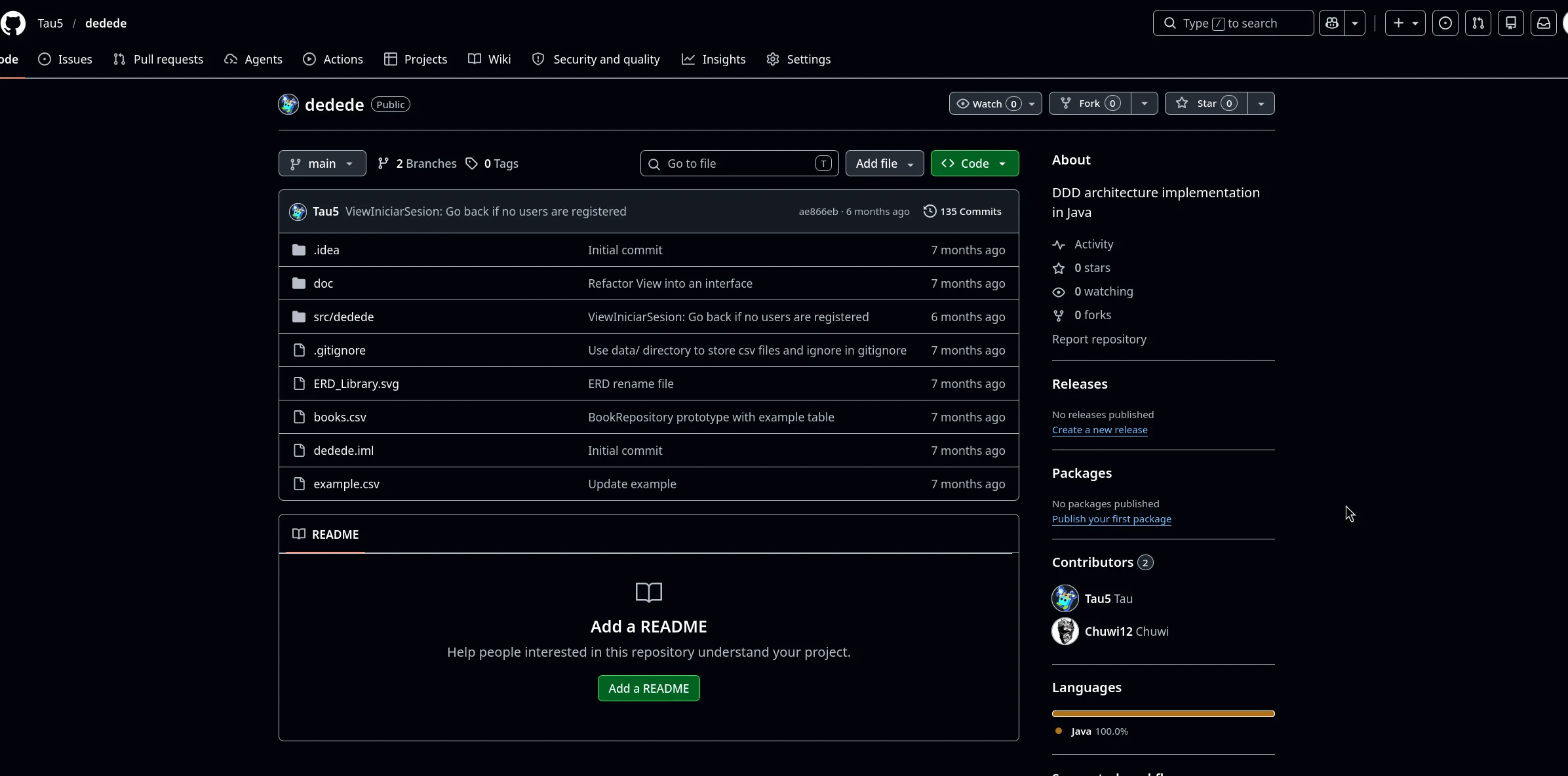
Task: Open repository Settings tab
Action: (798, 59)
